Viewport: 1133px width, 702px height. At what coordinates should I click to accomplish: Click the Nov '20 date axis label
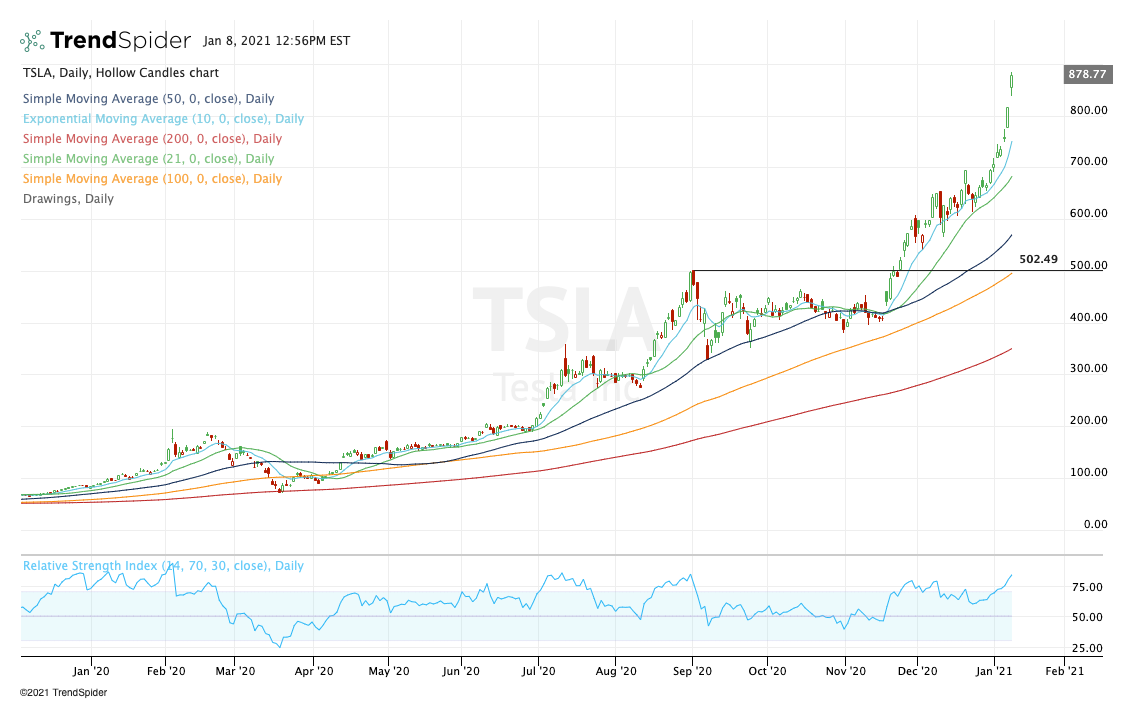[x=845, y=671]
